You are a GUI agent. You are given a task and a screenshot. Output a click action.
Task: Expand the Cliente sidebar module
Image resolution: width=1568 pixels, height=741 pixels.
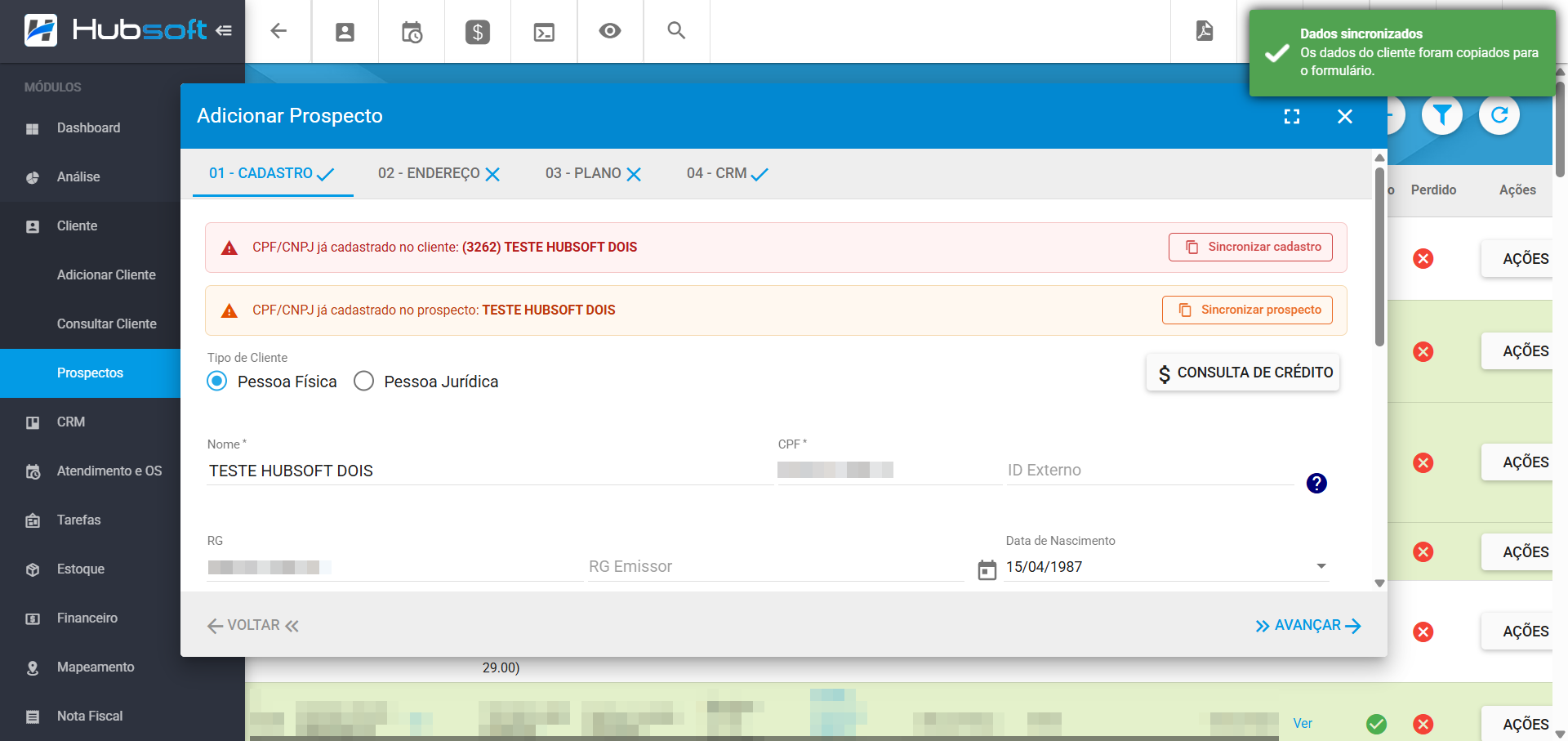pyautogui.click(x=77, y=226)
